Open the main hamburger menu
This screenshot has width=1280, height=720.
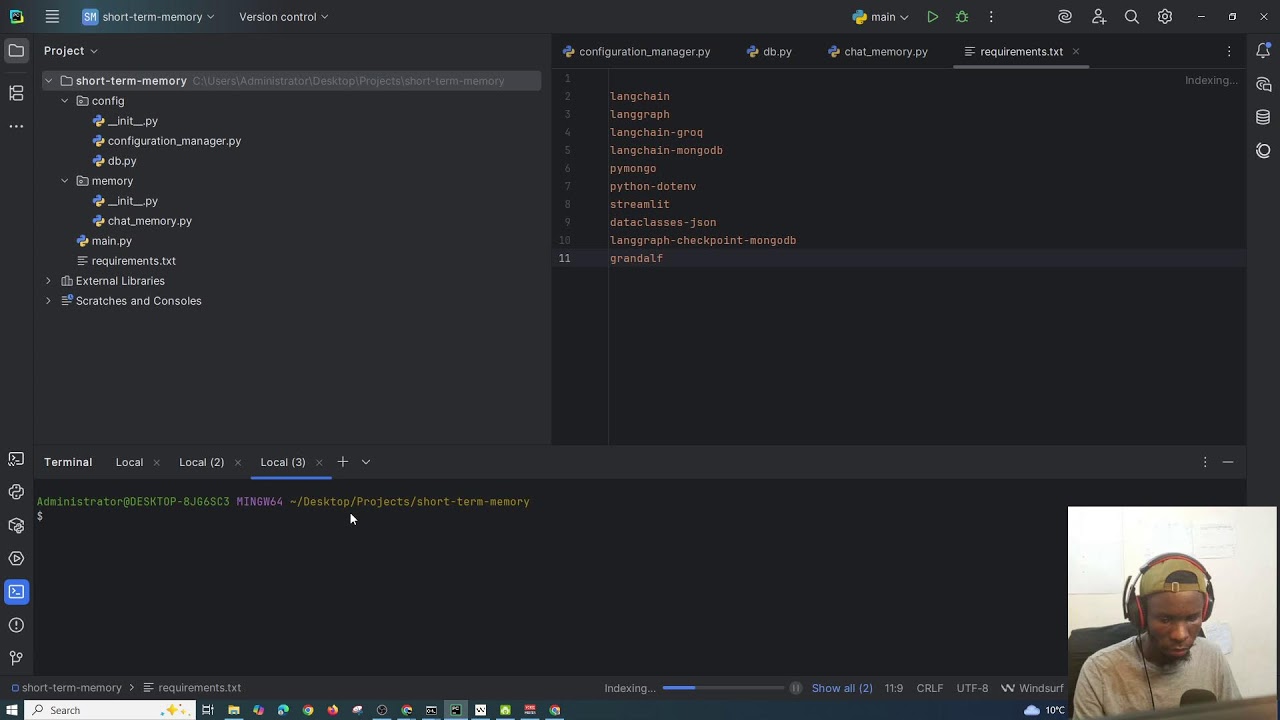click(52, 17)
